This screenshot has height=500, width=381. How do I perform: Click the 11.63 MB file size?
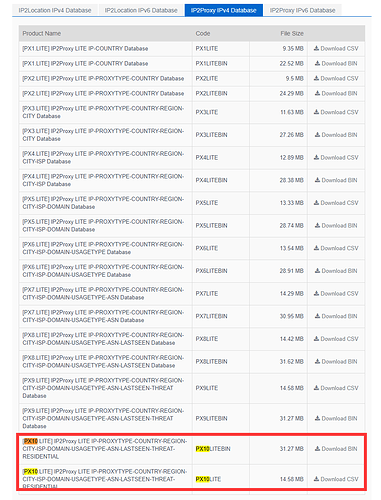292,112
